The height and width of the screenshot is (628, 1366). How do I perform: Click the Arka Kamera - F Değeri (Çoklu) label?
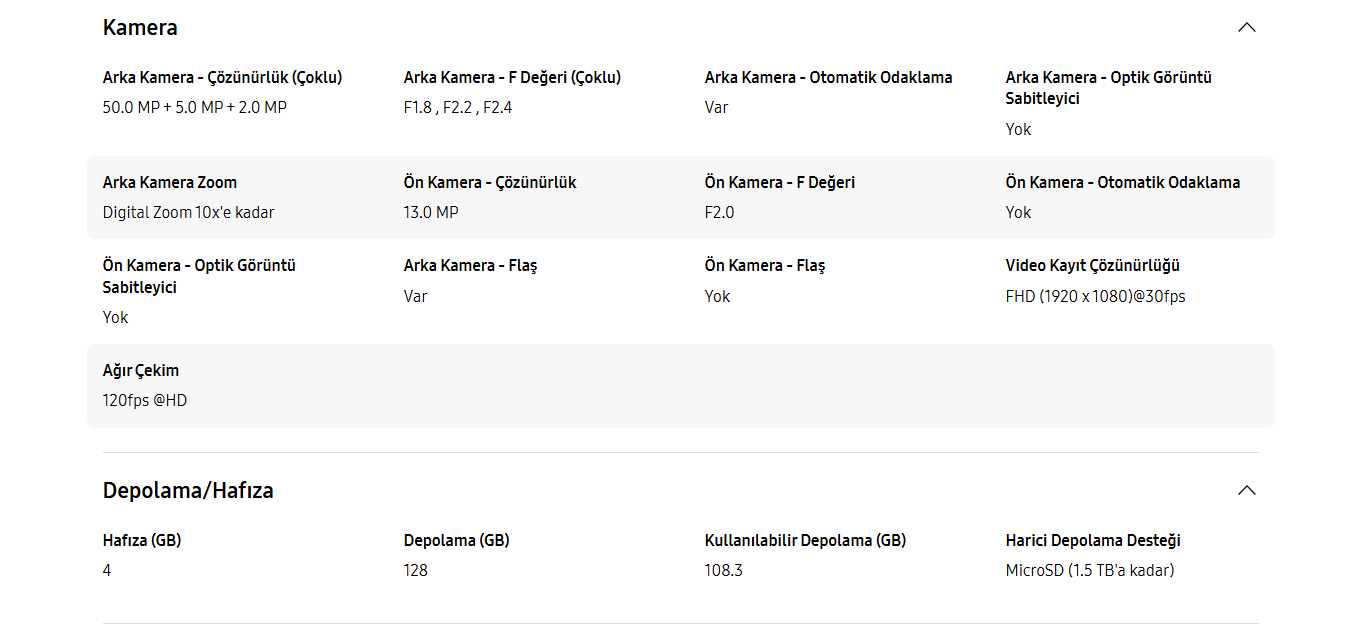[x=512, y=77]
